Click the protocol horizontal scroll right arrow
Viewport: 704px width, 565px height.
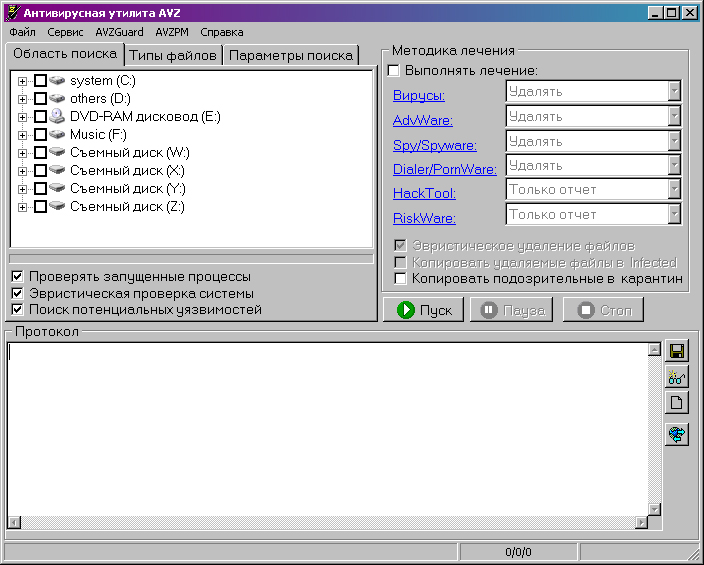point(642,523)
